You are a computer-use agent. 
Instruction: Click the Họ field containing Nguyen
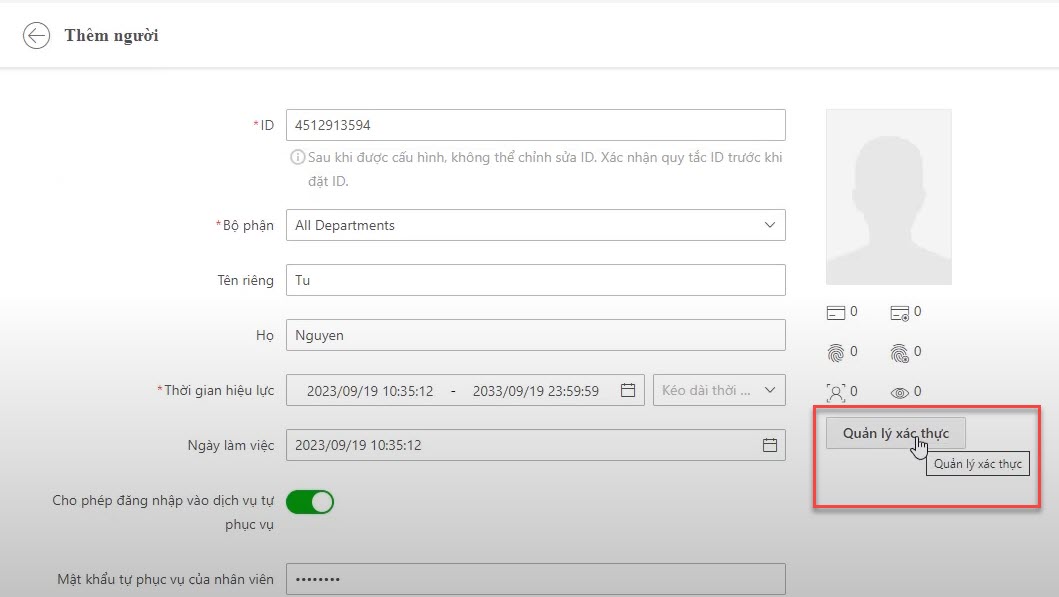535,335
